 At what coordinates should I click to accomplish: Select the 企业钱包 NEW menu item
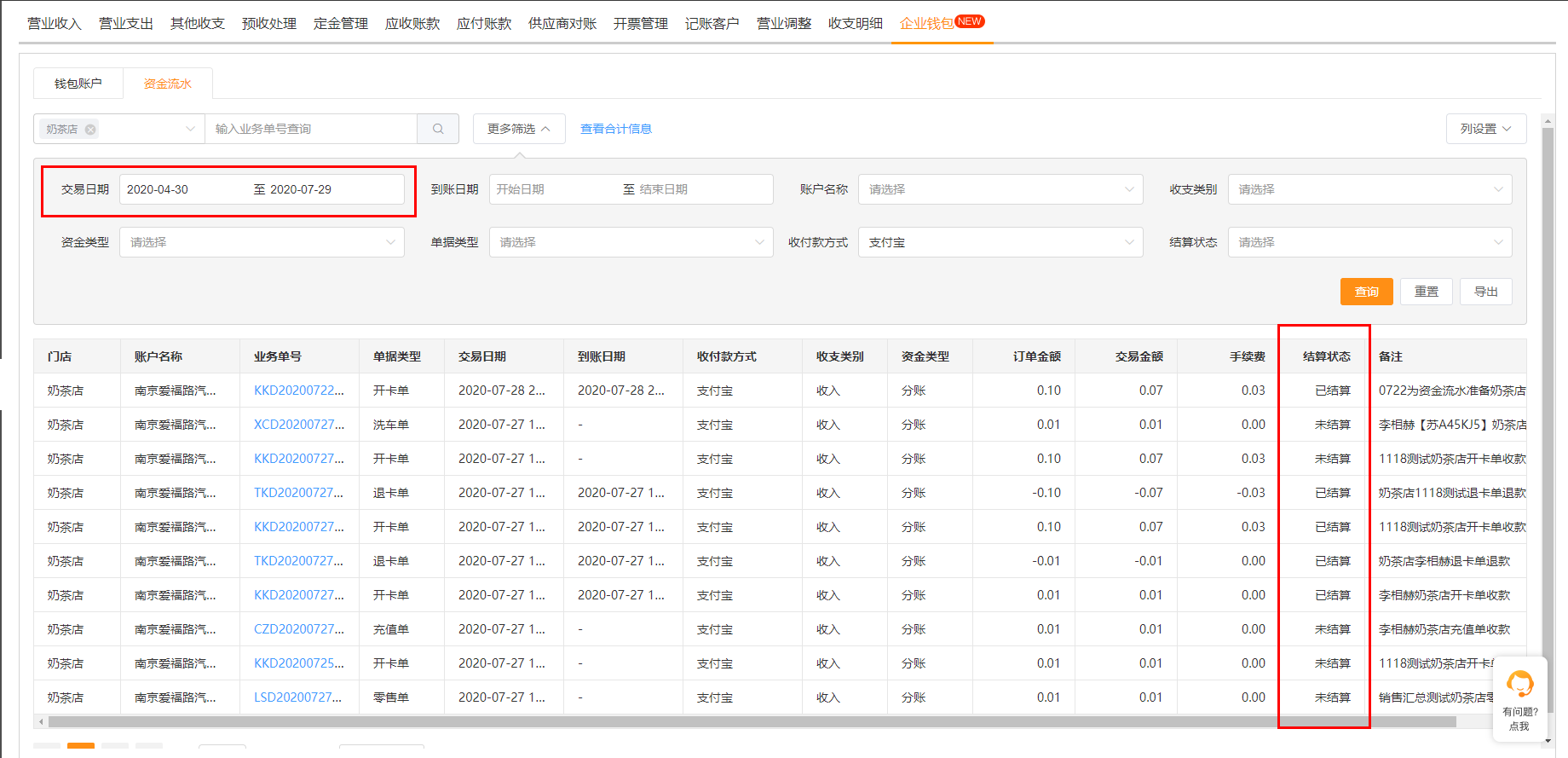[x=942, y=23]
